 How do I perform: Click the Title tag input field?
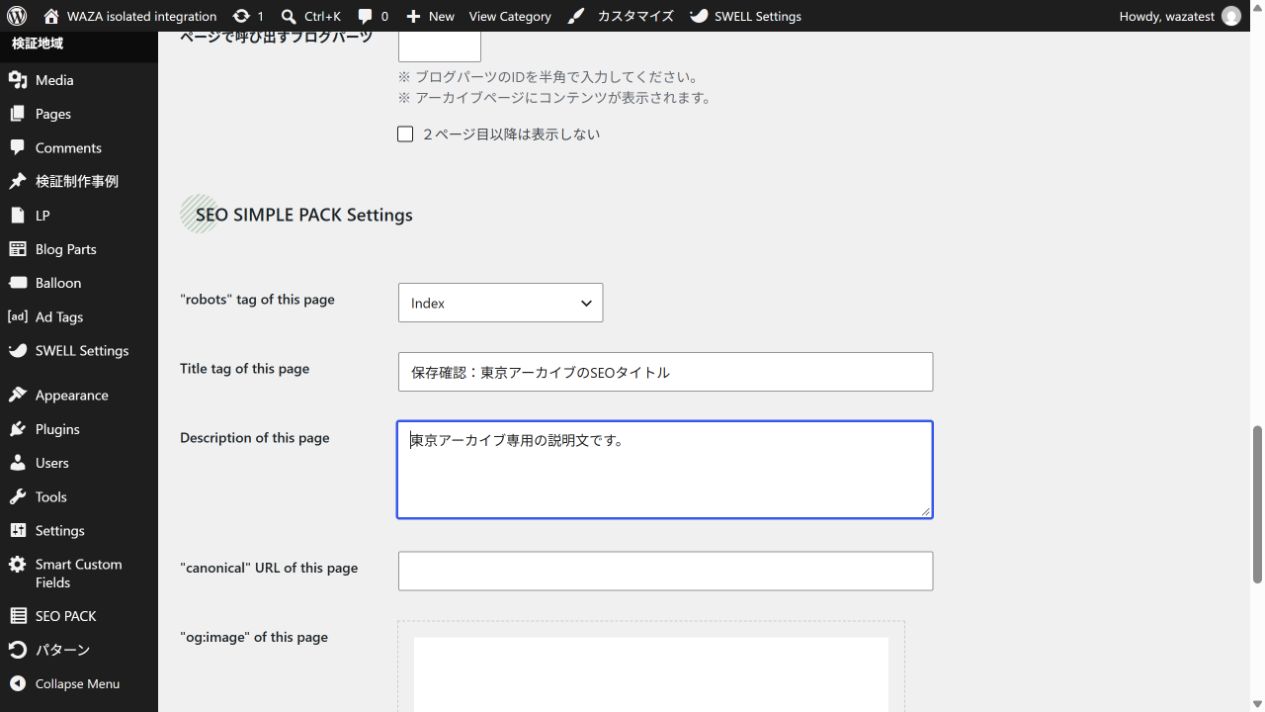coord(665,372)
